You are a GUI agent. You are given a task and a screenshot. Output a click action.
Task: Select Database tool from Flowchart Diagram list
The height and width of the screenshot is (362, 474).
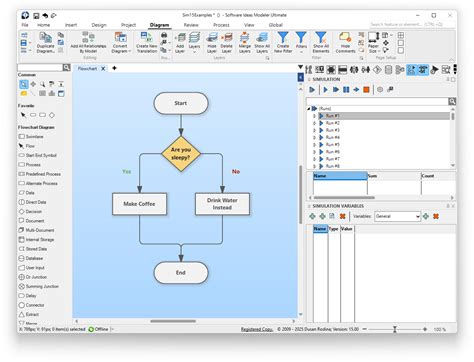pos(31,258)
